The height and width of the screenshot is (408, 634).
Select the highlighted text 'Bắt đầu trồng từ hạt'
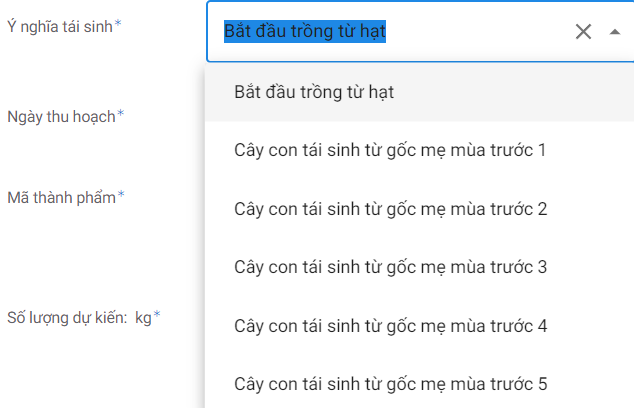(305, 32)
